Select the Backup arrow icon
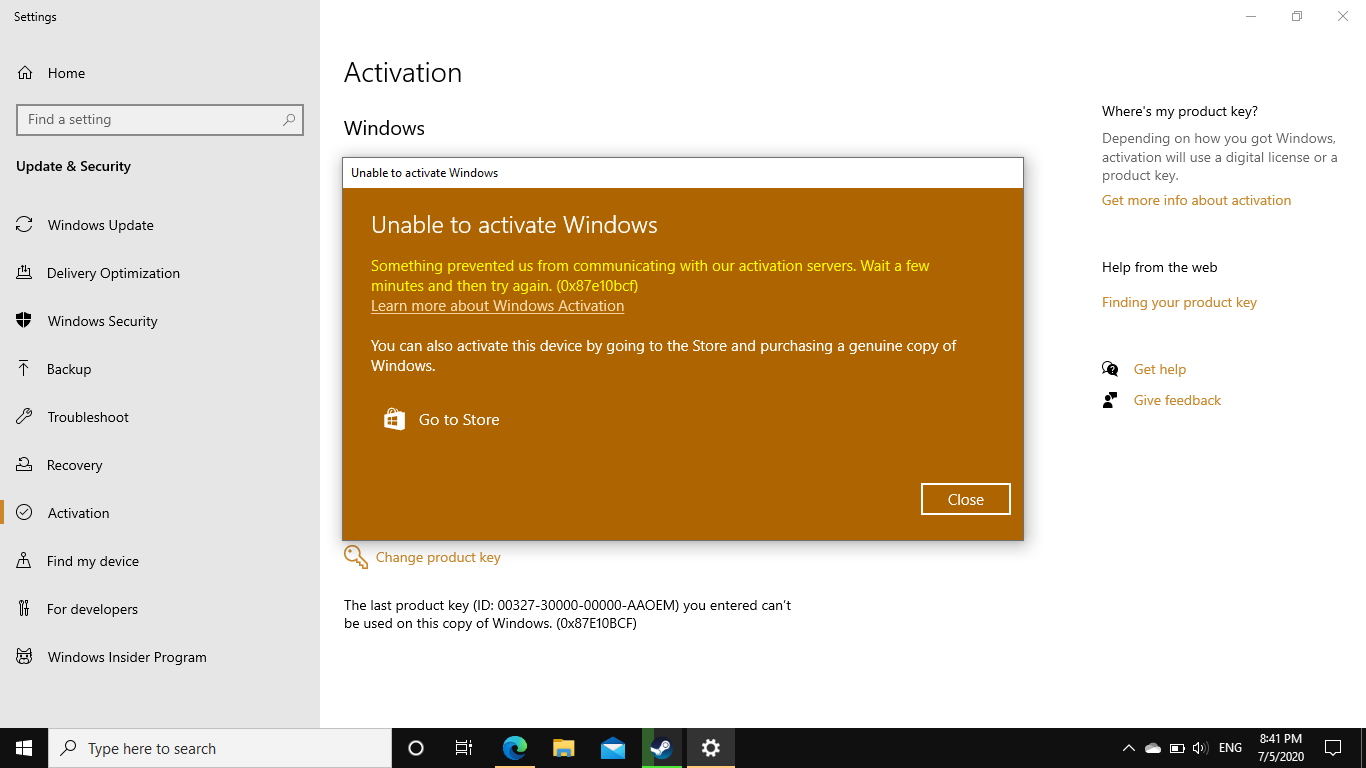The width and height of the screenshot is (1366, 768). pos(25,369)
